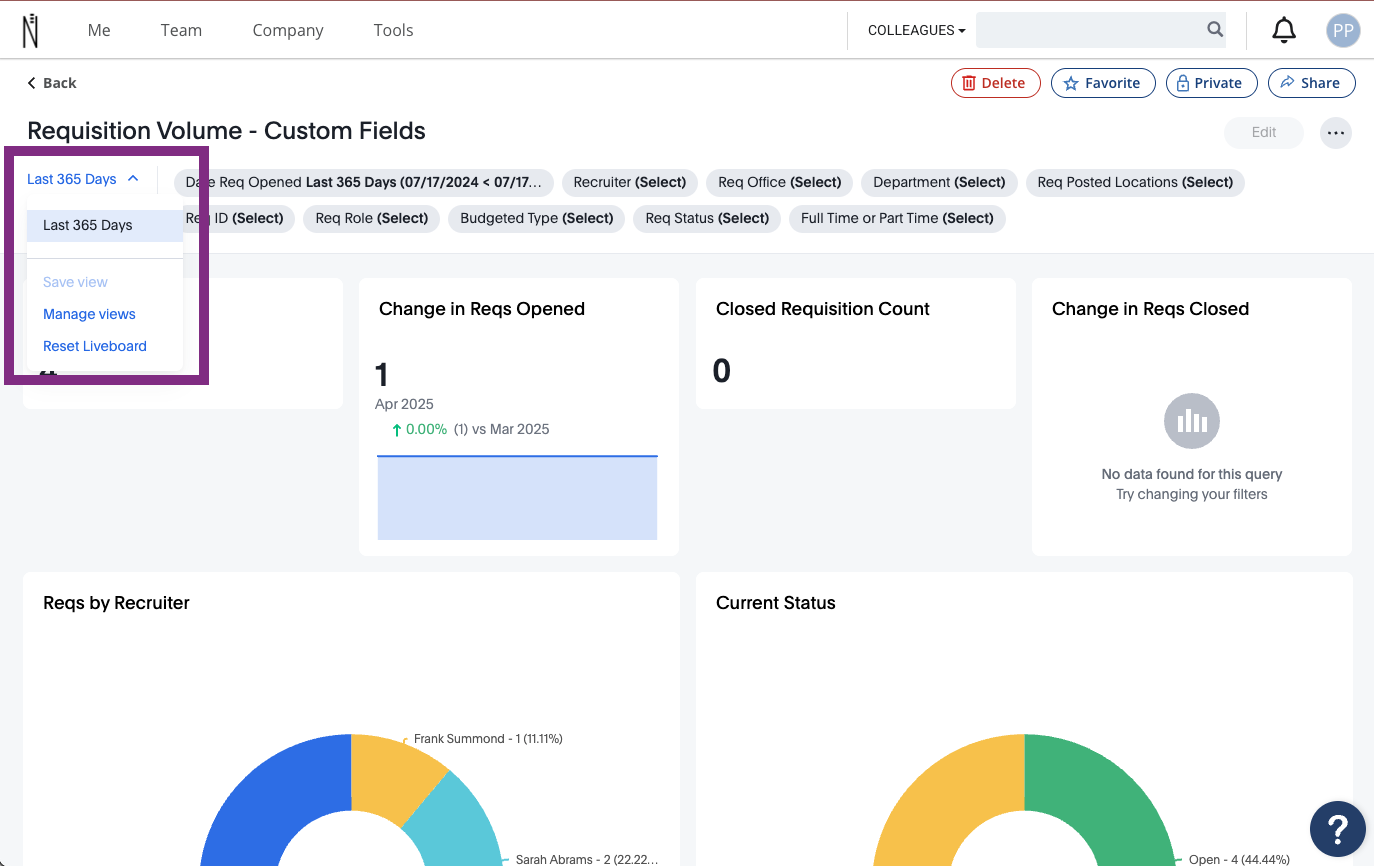The width and height of the screenshot is (1374, 866).
Task: Expand the COLLEAGUES search scope dropdown
Action: 916,30
